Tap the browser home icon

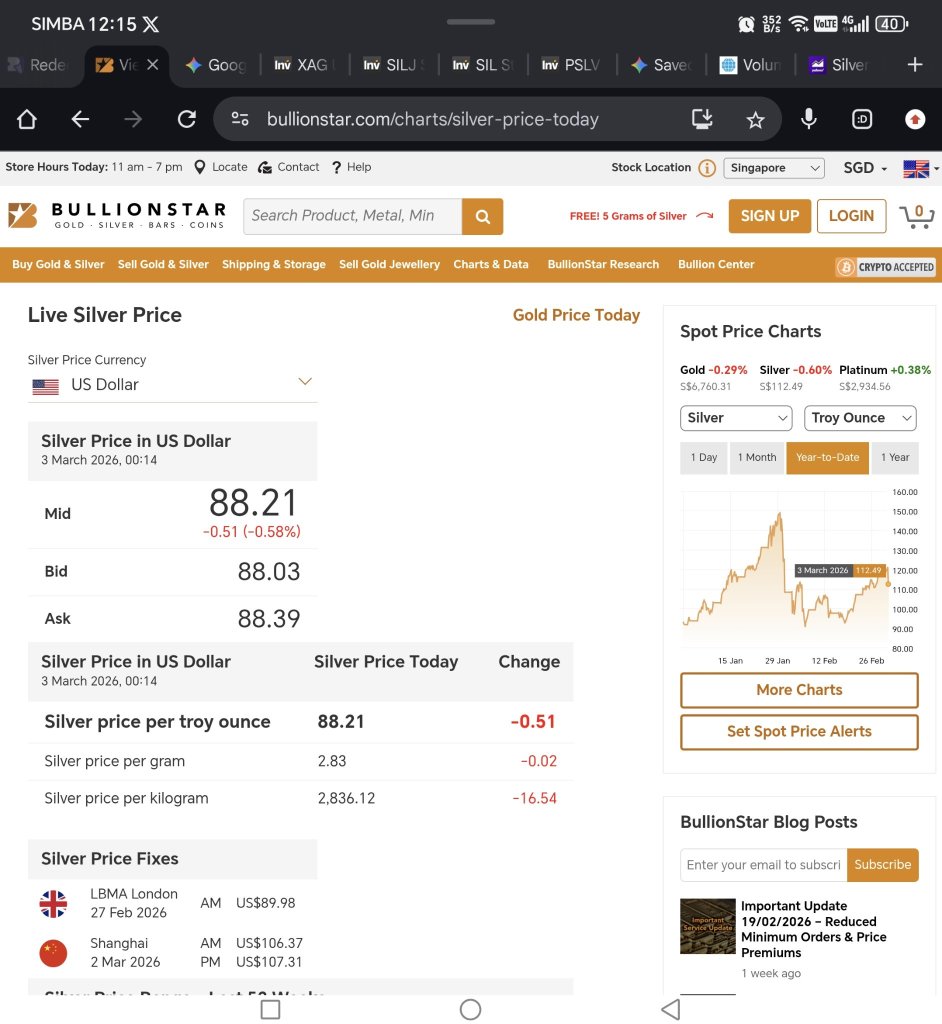click(27, 120)
